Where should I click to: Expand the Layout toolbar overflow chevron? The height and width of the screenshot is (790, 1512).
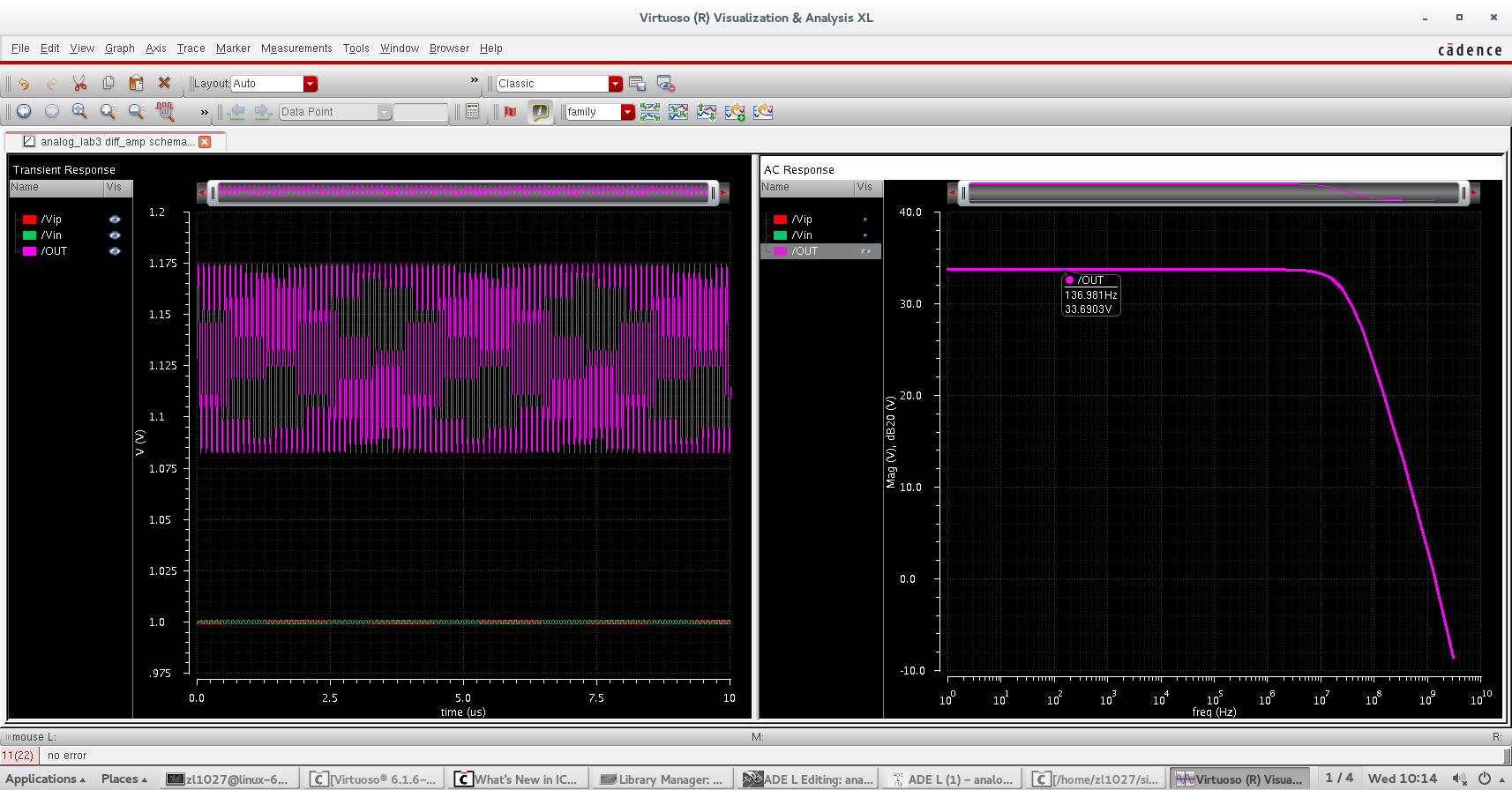point(475,80)
